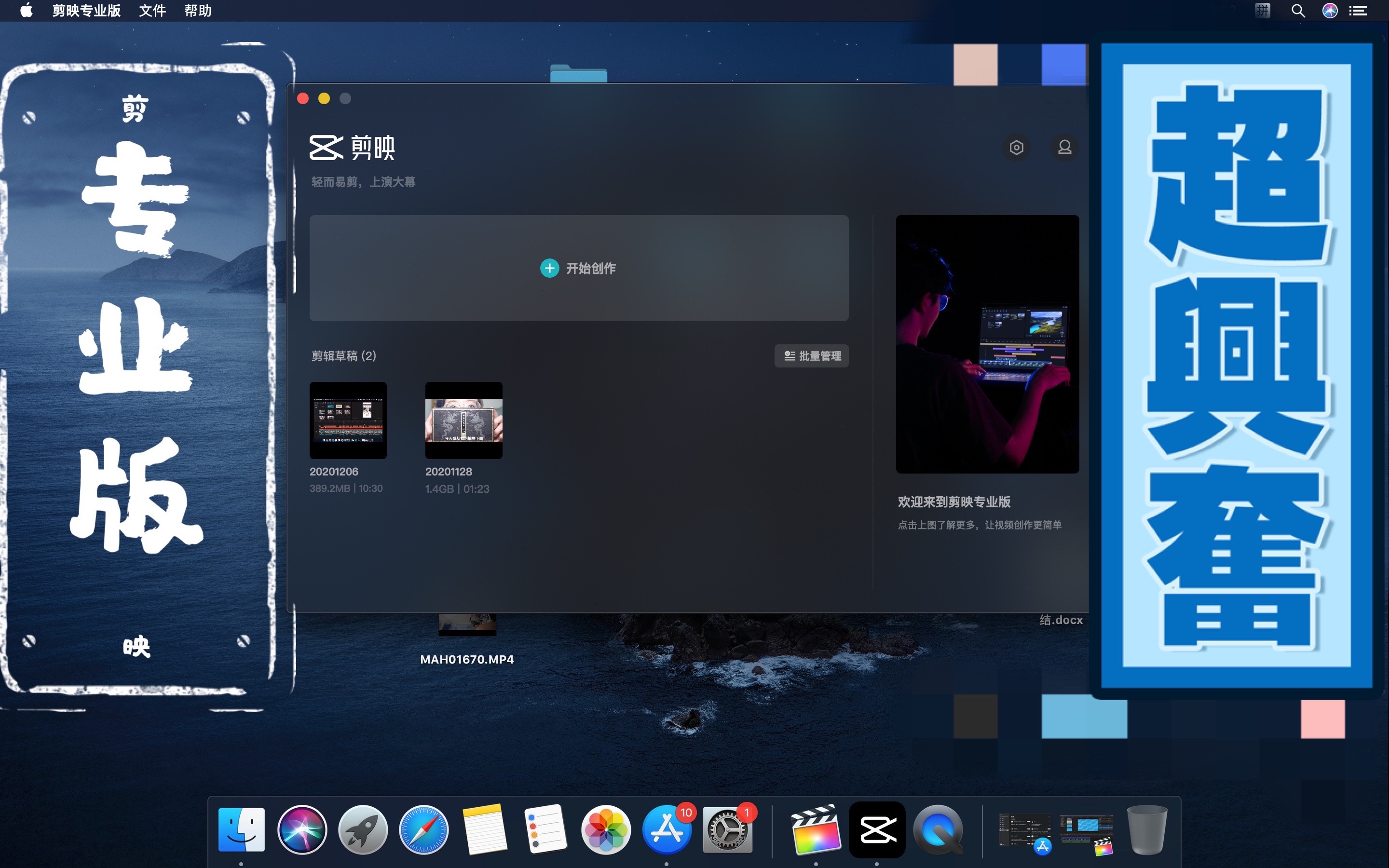The height and width of the screenshot is (868, 1389).
Task: Open the 文件 menu
Action: (152, 11)
